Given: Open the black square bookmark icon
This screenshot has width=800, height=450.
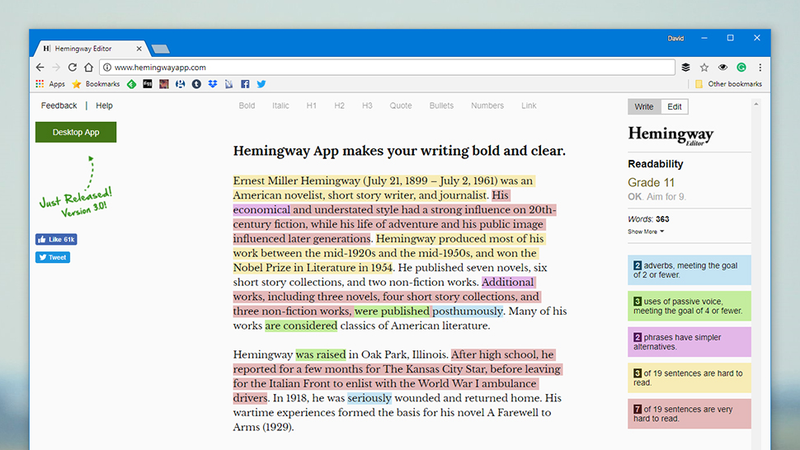Looking at the screenshot, I should (147, 84).
